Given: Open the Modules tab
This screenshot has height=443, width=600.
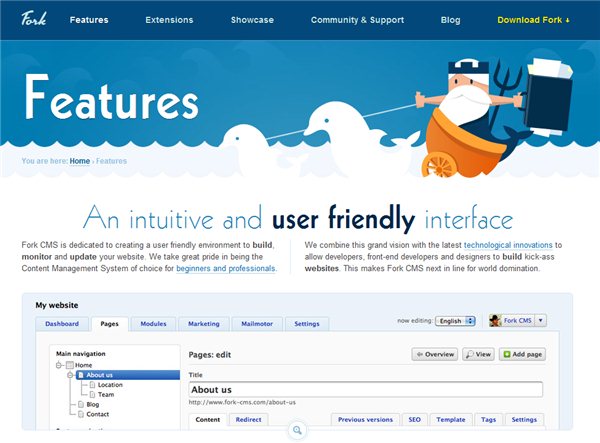Looking at the screenshot, I should click(x=153, y=324).
